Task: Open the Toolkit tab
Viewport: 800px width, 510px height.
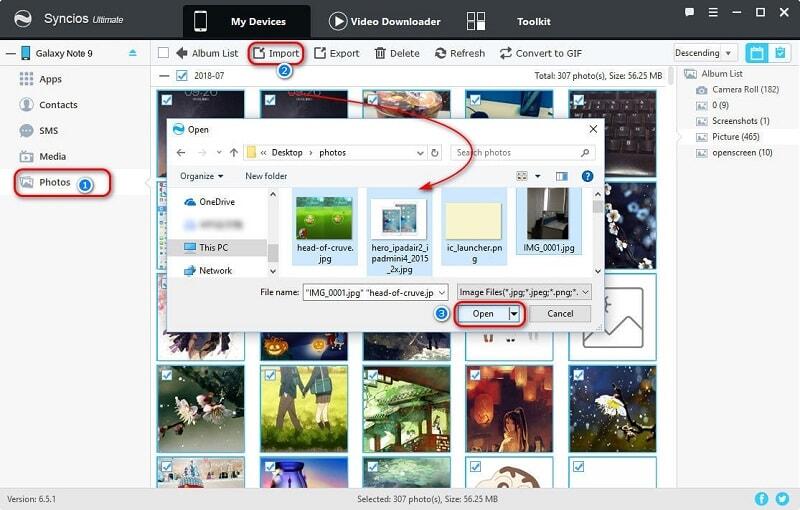Action: point(520,21)
